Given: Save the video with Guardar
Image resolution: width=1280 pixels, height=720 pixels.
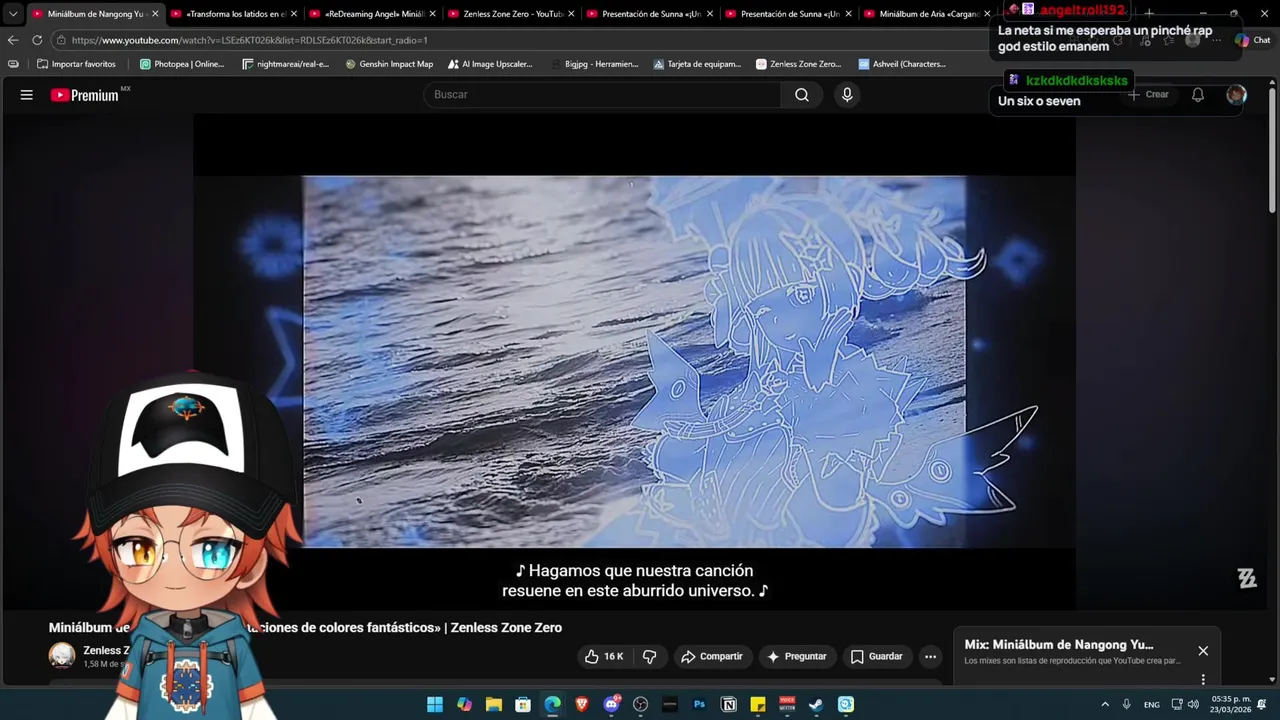Looking at the screenshot, I should coord(877,657).
